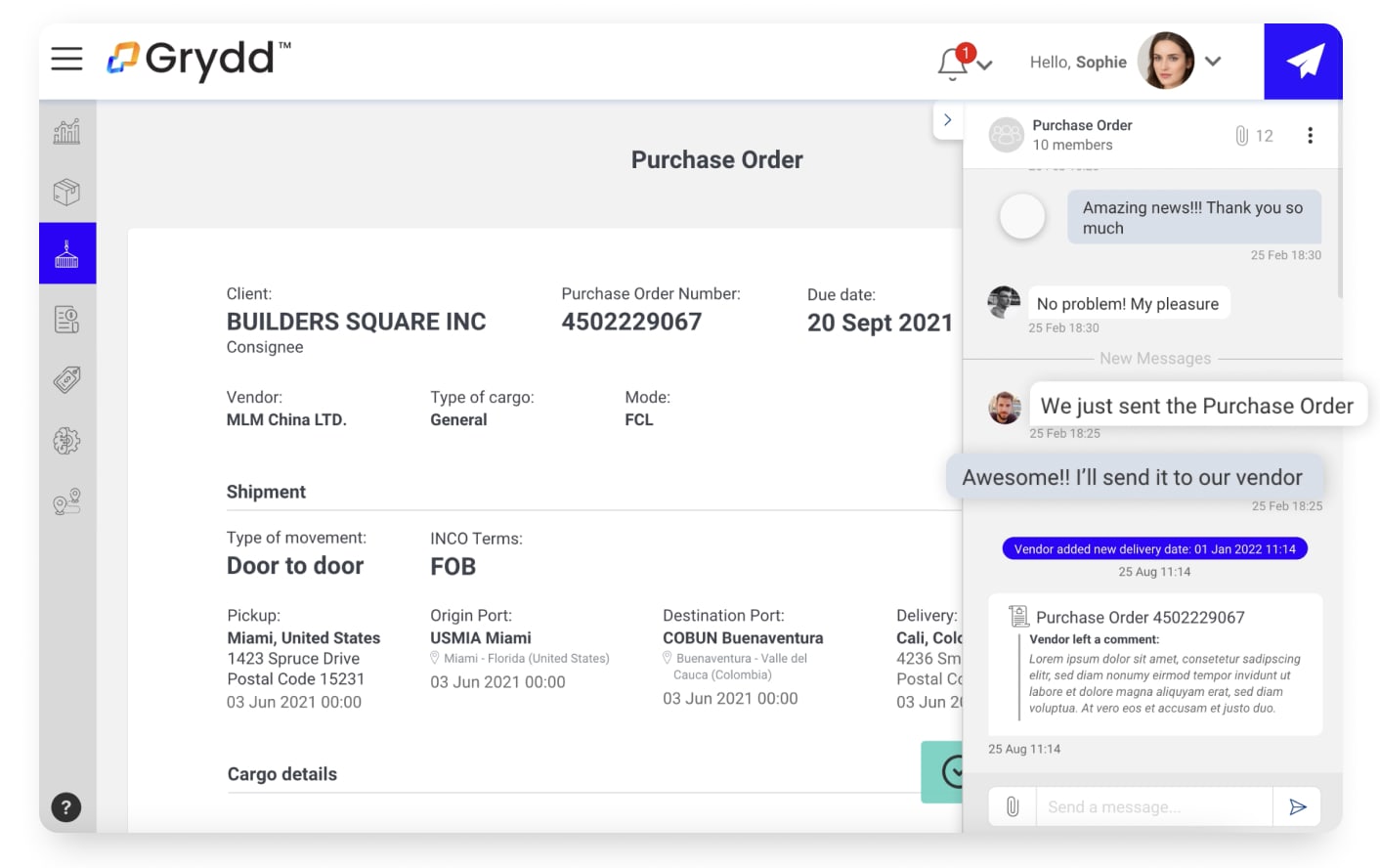The height and width of the screenshot is (868, 1380).
Task: Click the due date 20 Sept 2021
Action: point(880,323)
